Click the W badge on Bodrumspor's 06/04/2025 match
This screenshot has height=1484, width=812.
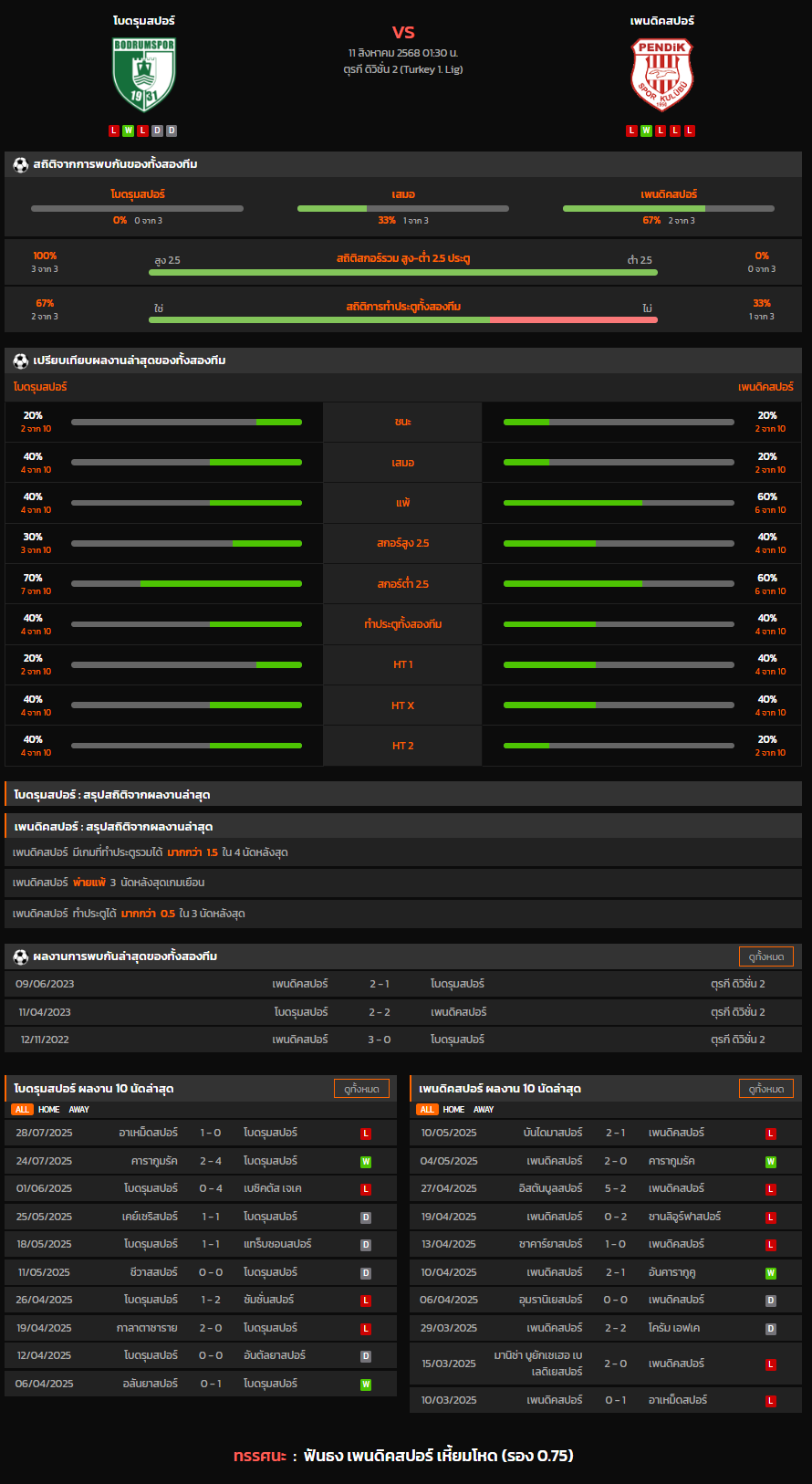[x=366, y=1385]
